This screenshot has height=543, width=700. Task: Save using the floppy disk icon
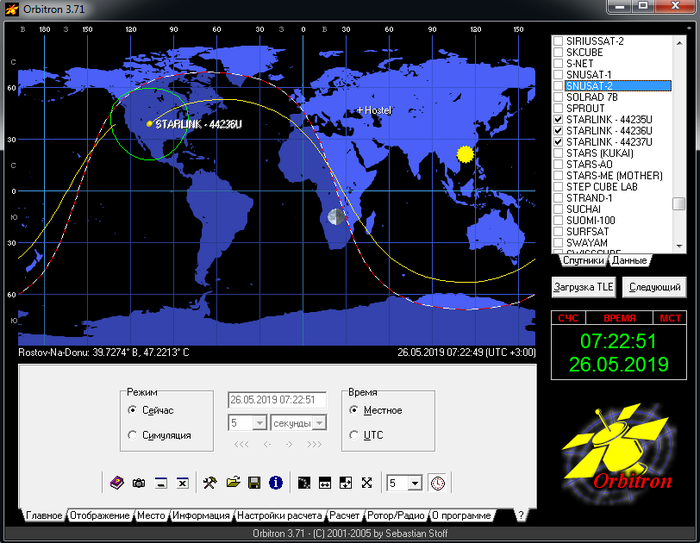(255, 483)
